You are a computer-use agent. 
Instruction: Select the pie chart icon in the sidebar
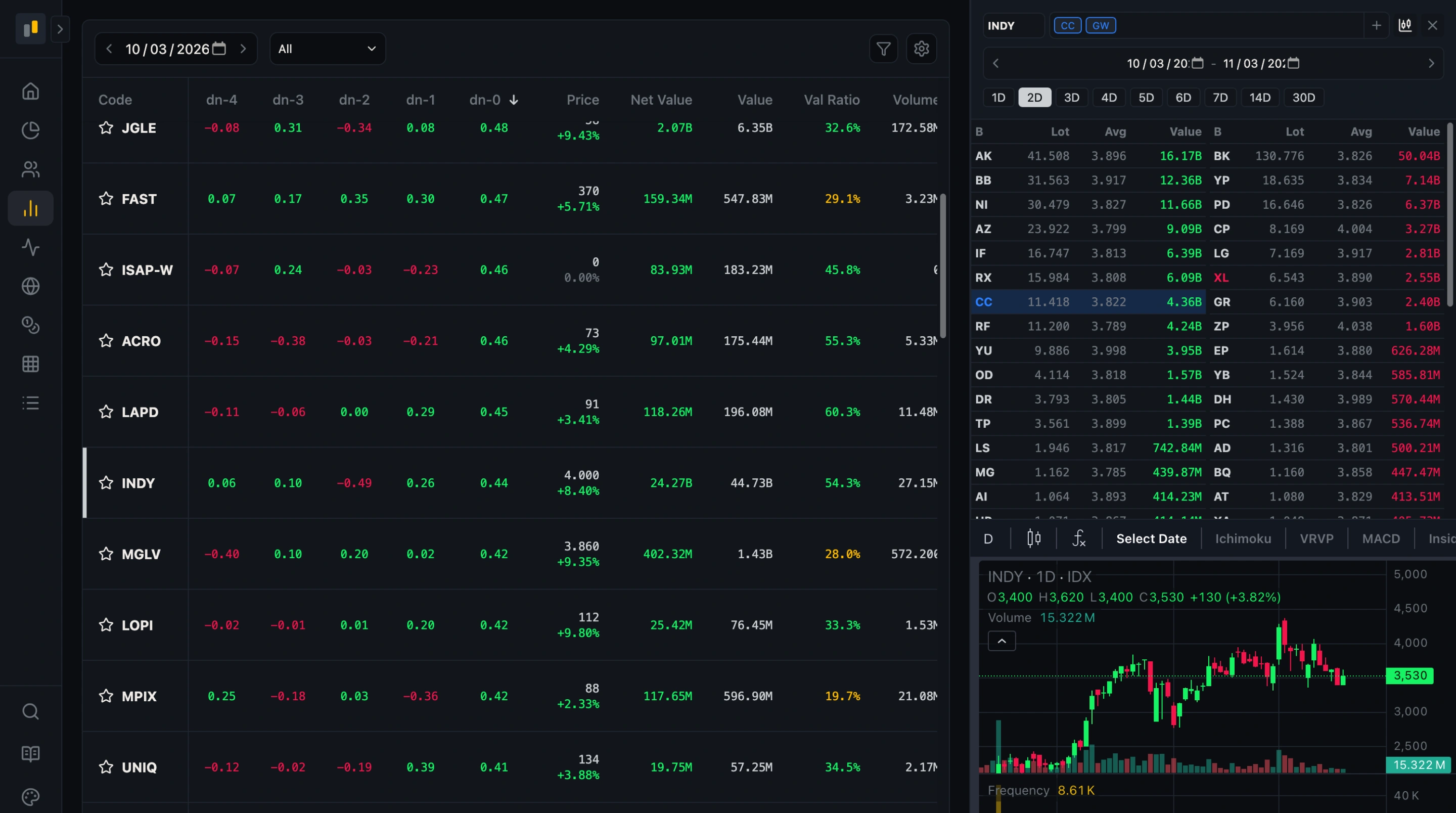click(30, 130)
